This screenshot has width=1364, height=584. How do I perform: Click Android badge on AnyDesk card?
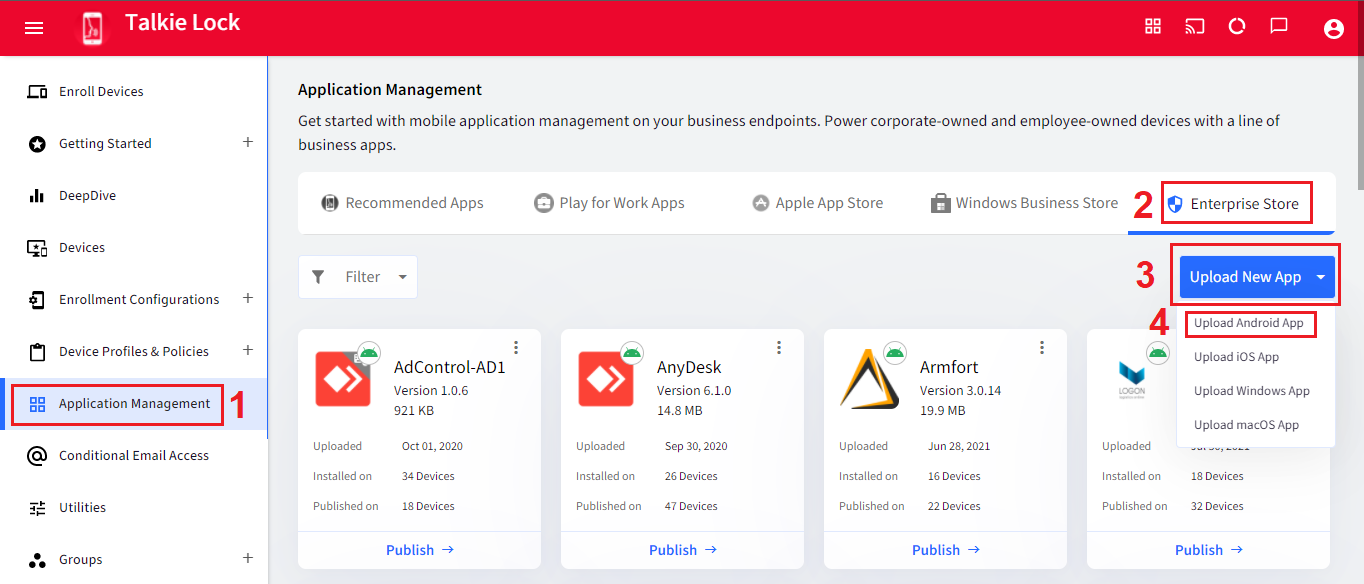631,352
